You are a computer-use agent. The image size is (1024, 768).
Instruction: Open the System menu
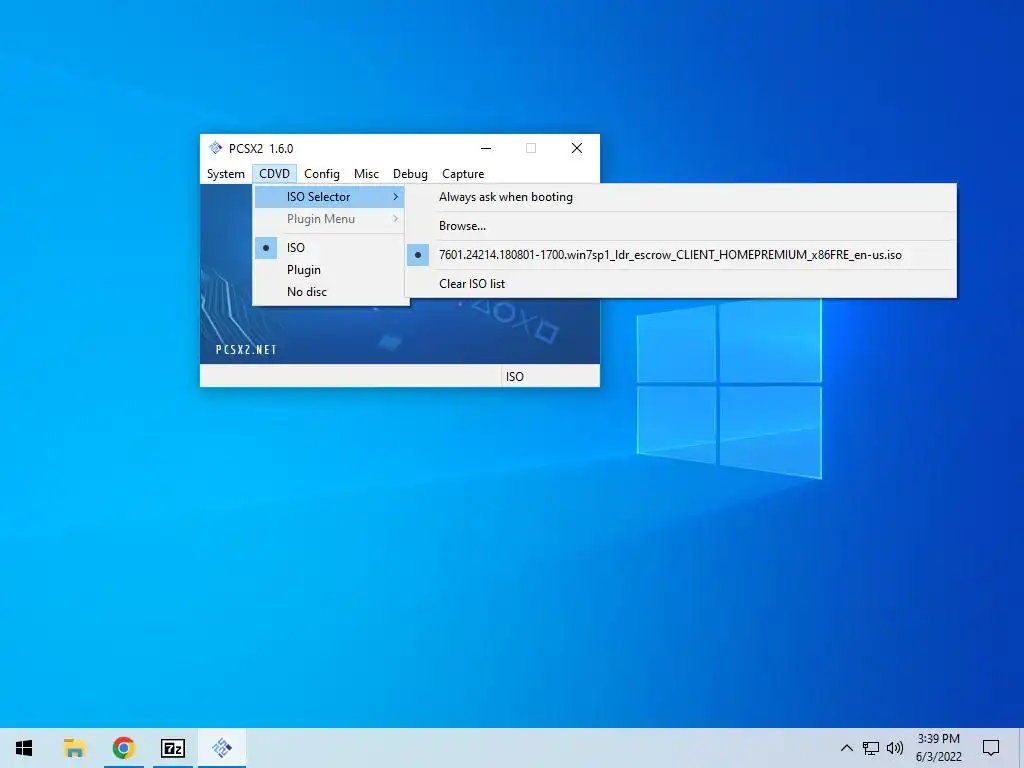[225, 174]
